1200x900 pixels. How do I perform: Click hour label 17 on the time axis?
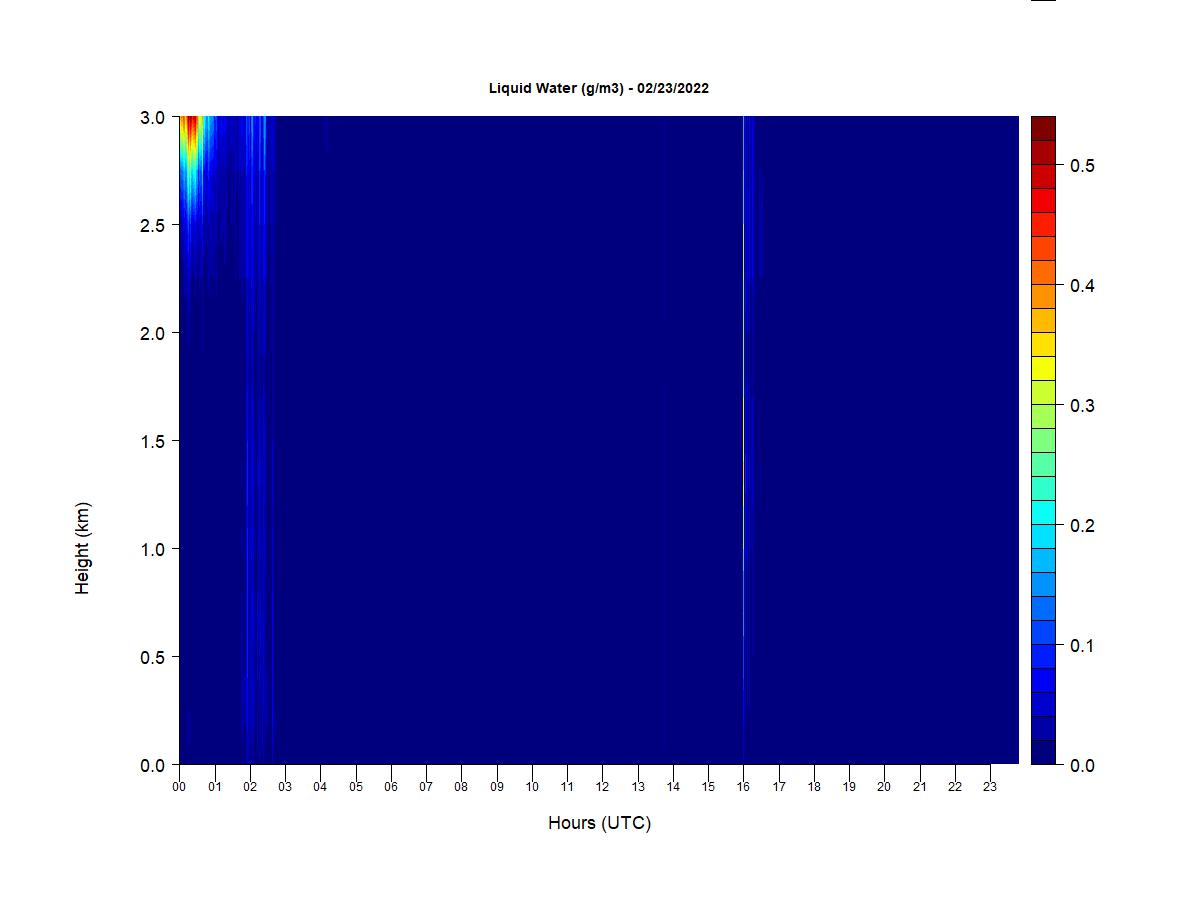pyautogui.click(x=778, y=786)
